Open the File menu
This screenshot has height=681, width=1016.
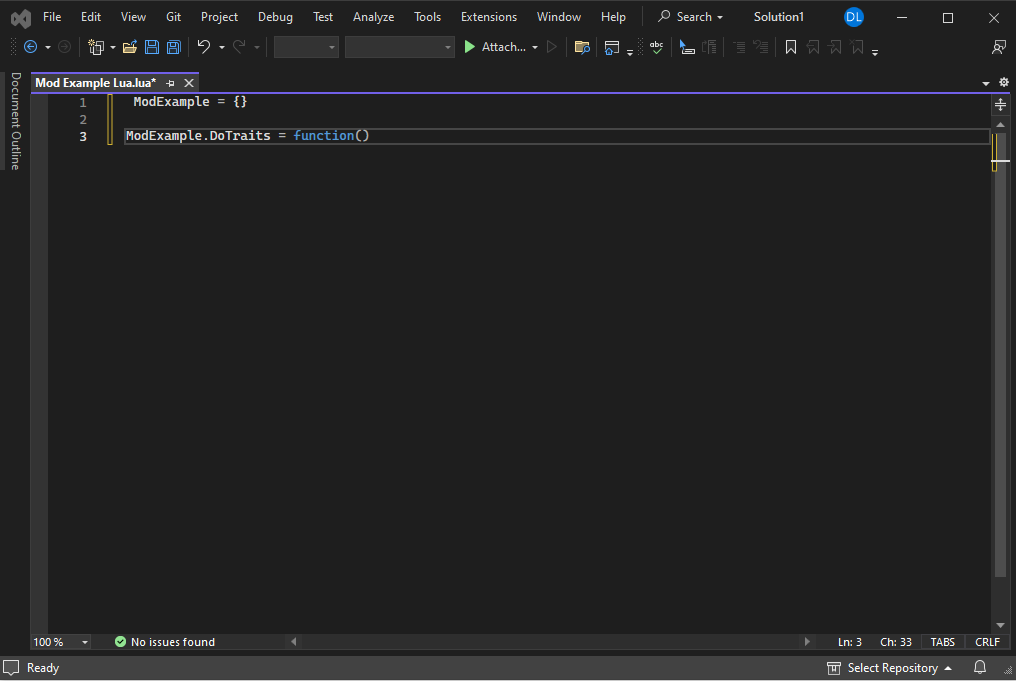pyautogui.click(x=52, y=17)
